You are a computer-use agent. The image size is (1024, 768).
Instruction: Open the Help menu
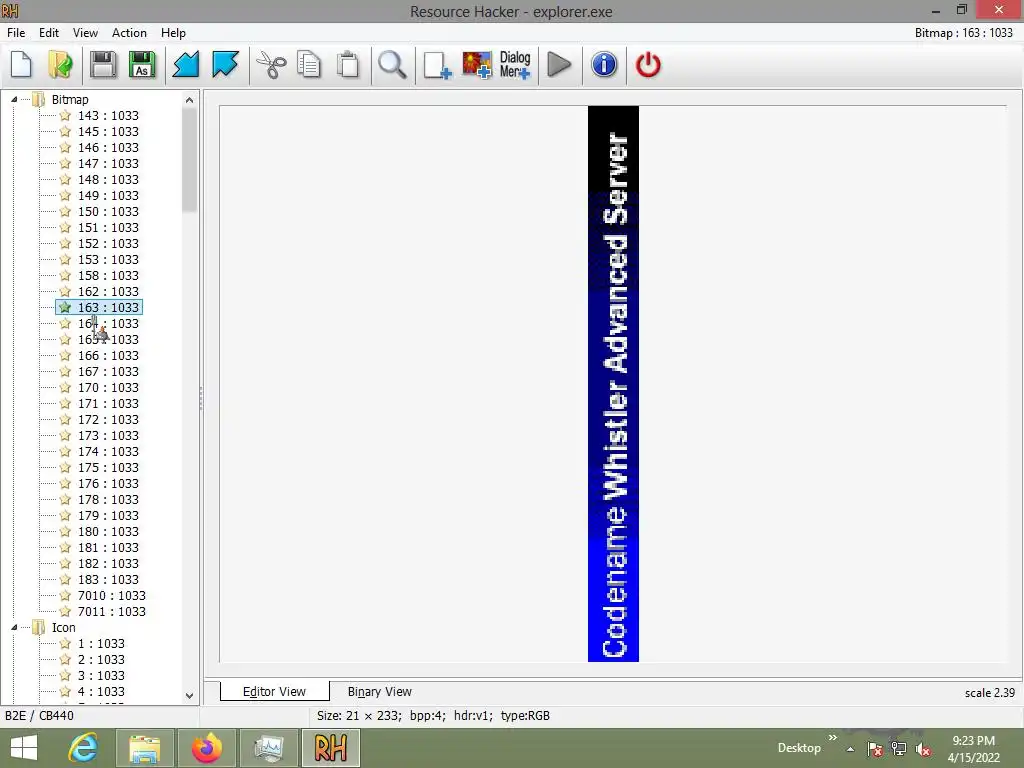tap(173, 33)
